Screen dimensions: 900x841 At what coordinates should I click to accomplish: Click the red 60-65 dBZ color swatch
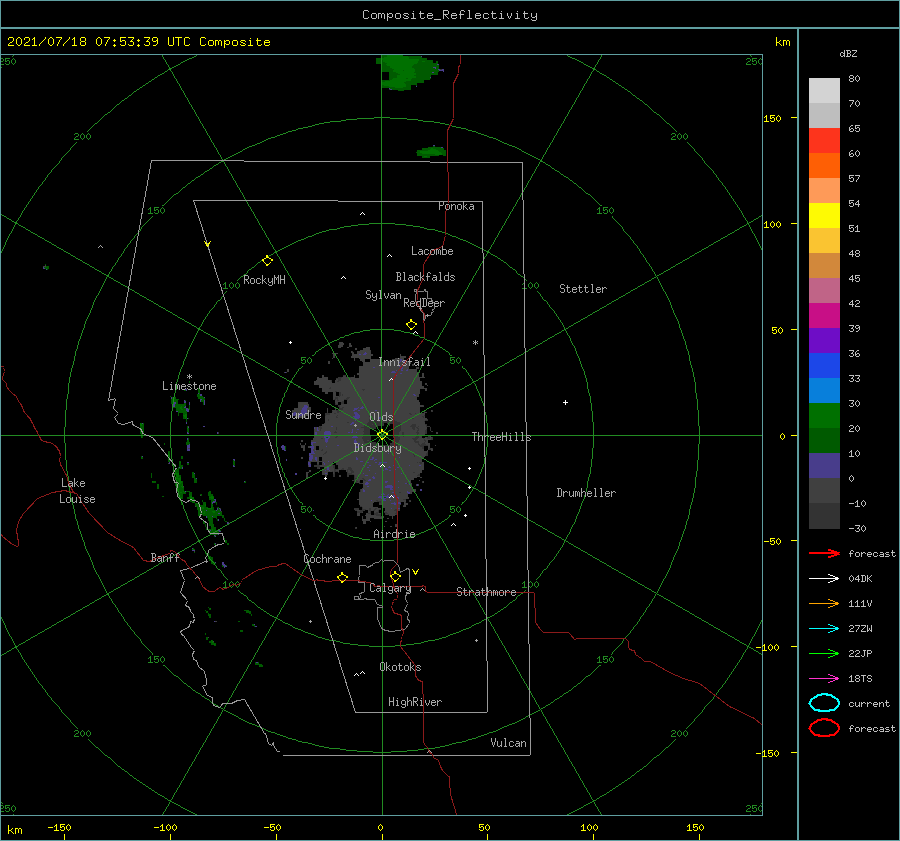(x=824, y=140)
